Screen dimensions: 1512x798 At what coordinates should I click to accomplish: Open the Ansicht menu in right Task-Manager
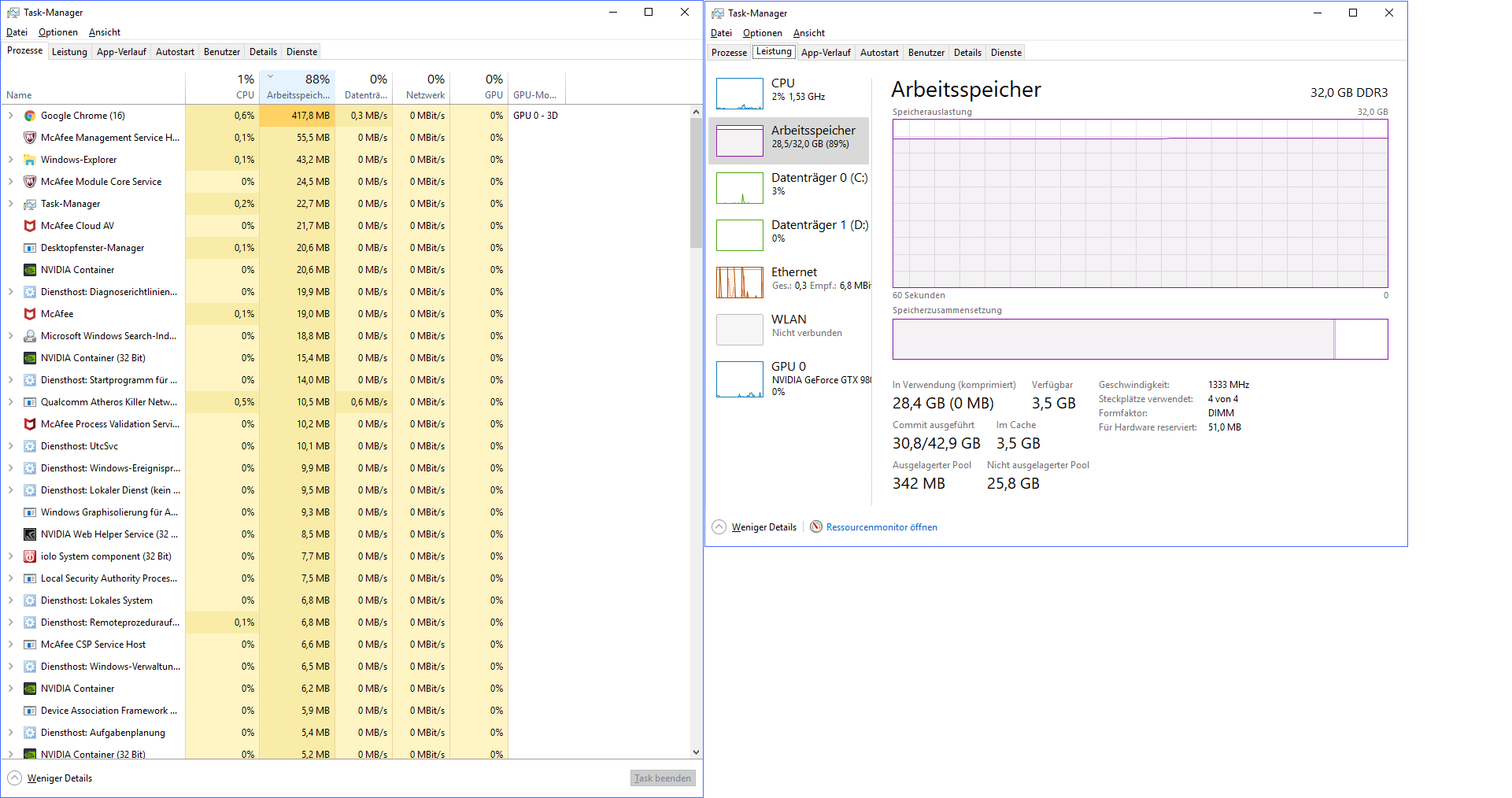[809, 33]
